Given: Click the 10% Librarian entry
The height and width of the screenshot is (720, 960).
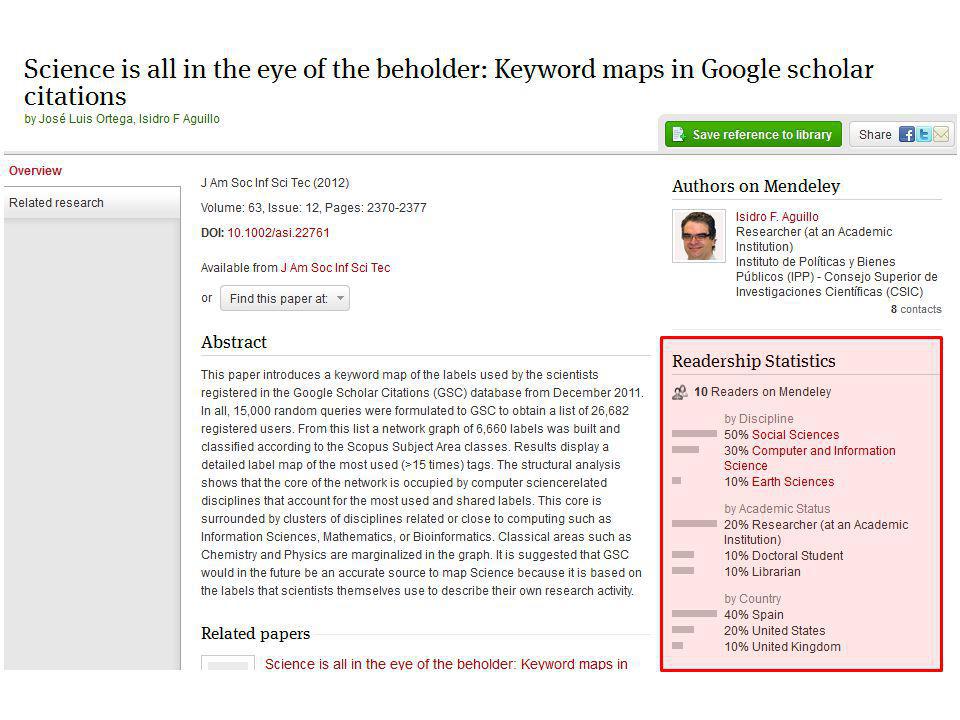Looking at the screenshot, I should 762,572.
